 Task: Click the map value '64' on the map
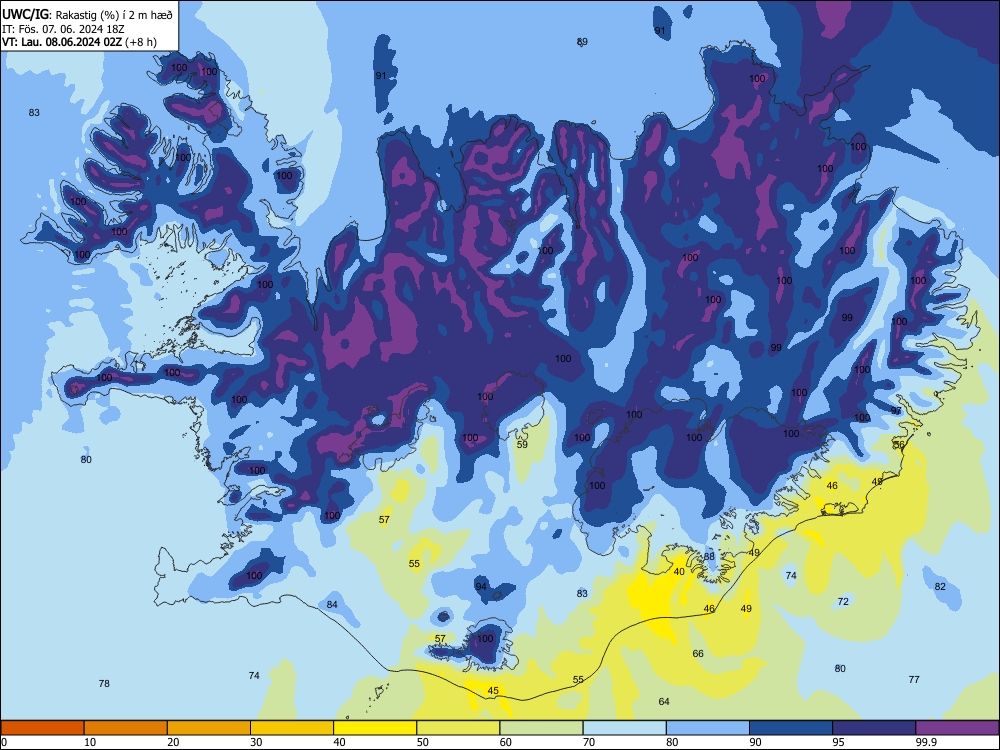(x=664, y=702)
